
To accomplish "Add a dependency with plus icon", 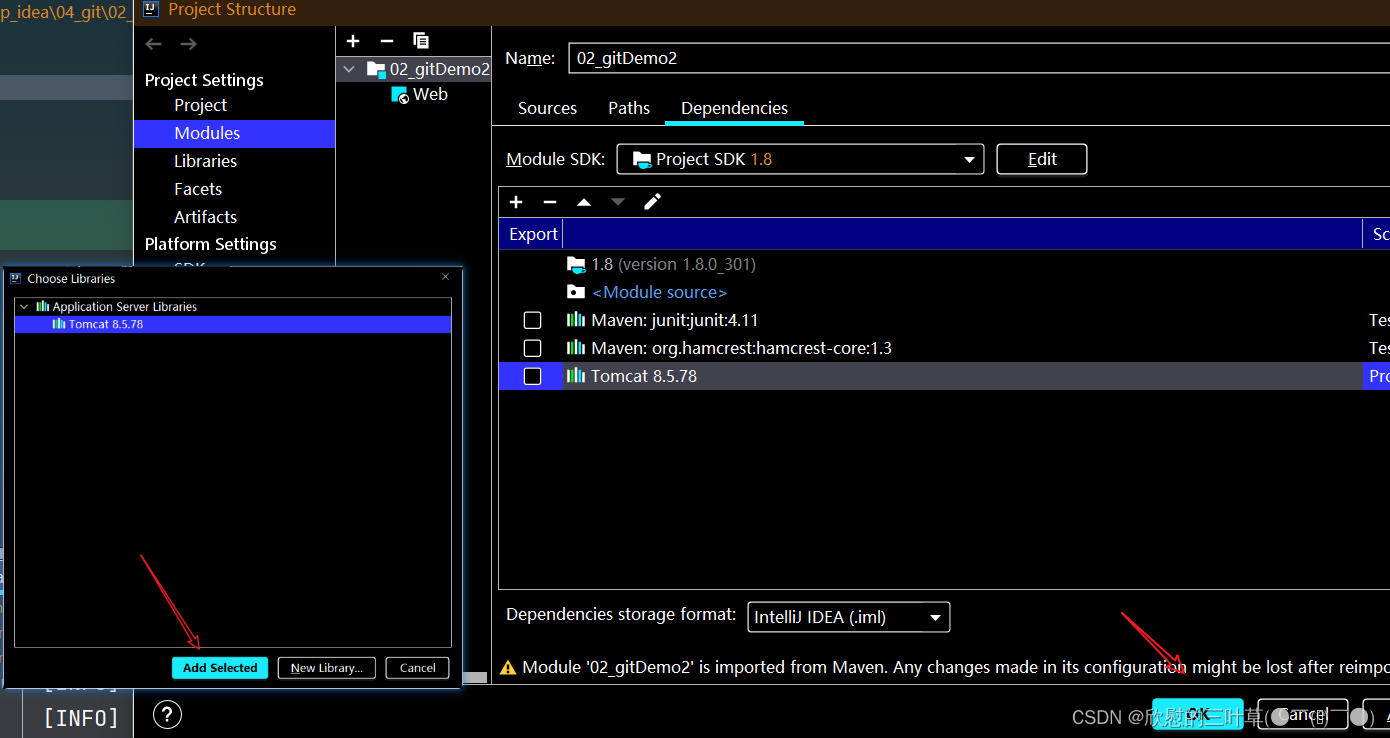I will 516,202.
